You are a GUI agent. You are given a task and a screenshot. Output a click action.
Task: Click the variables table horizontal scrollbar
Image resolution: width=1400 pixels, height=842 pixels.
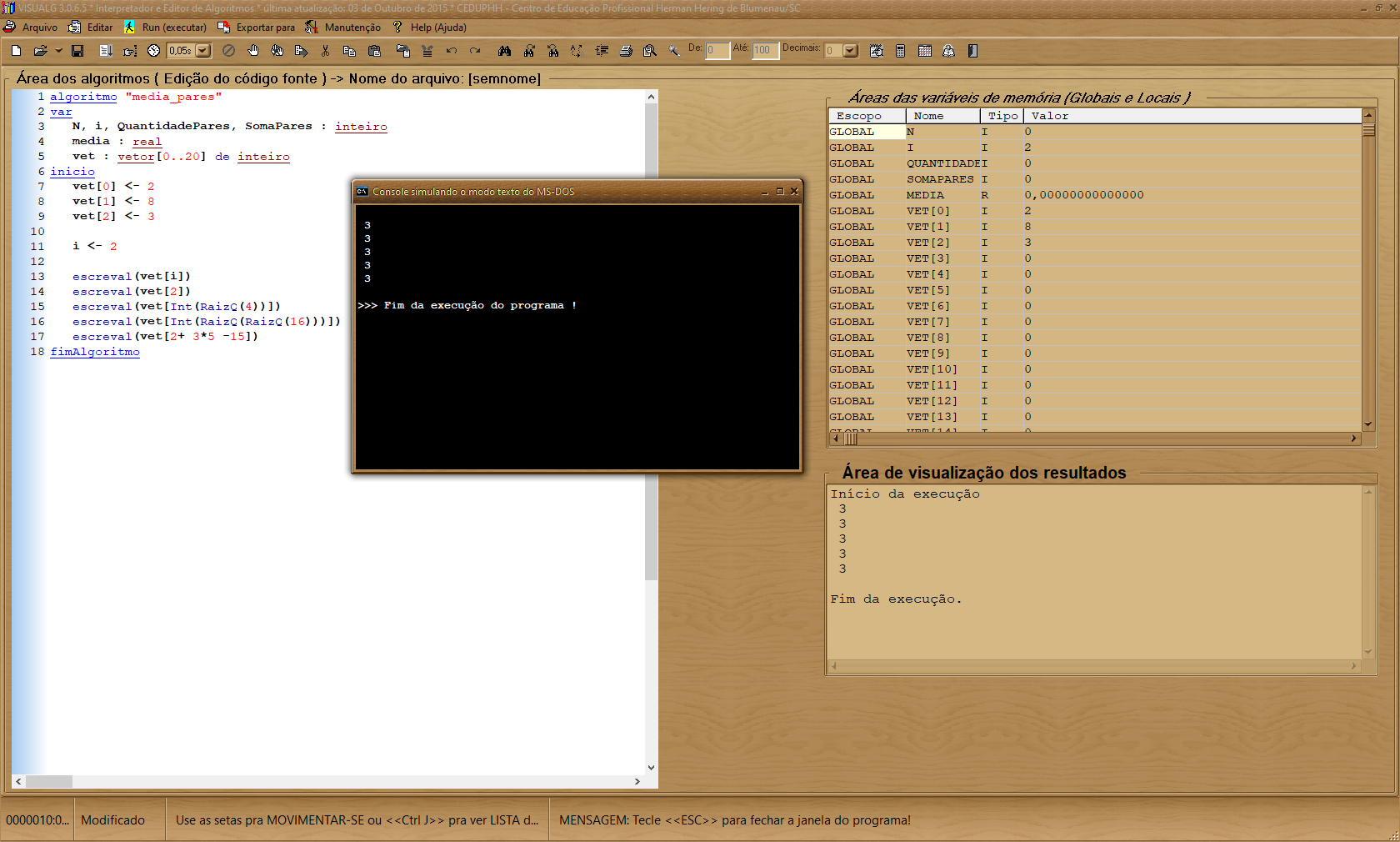[1096, 439]
